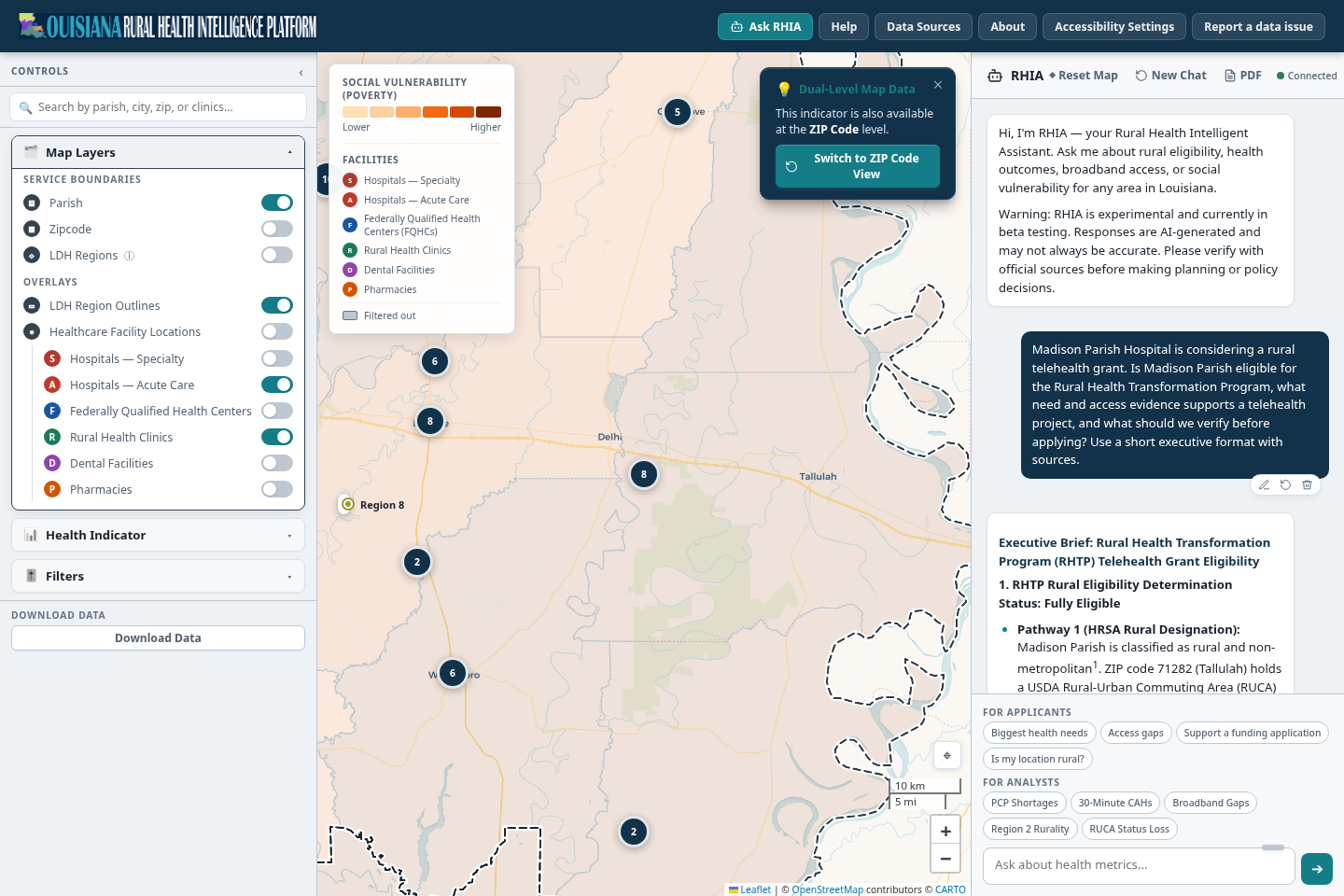This screenshot has width=1344, height=896.
Task: Click the Ask about health metrics input
Action: (1139, 865)
